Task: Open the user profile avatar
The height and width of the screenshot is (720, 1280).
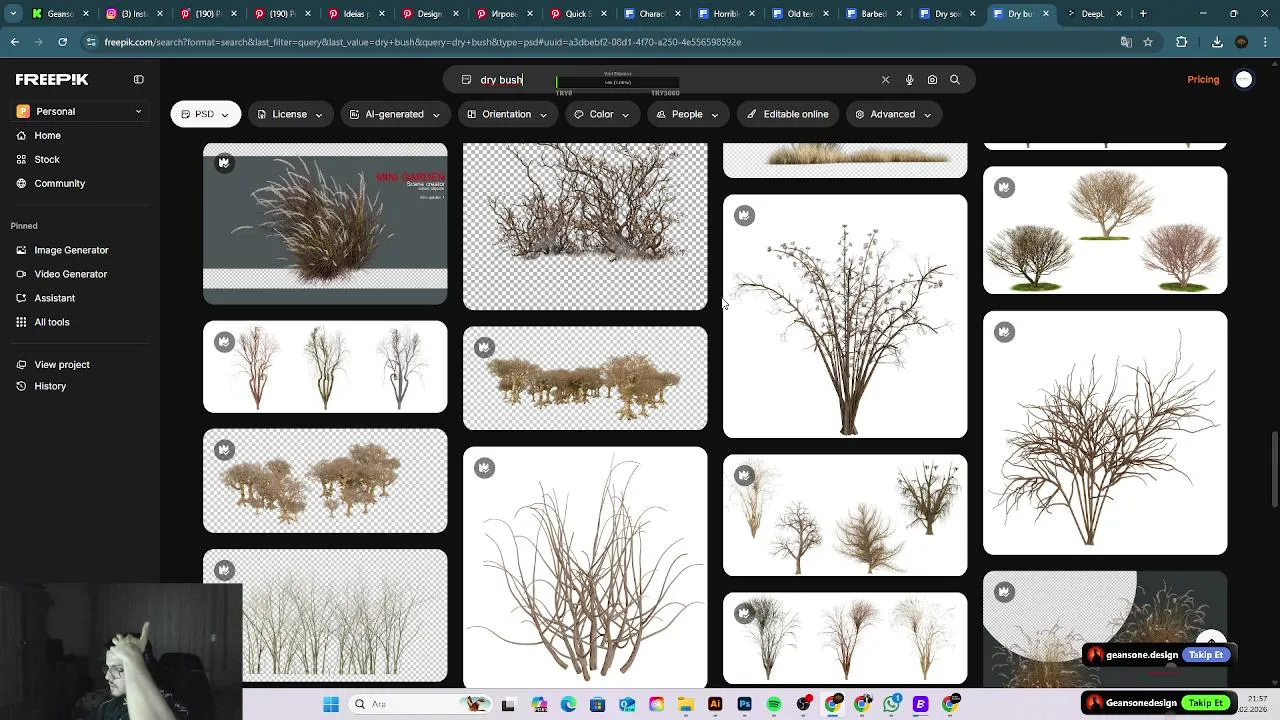Action: coord(1244,80)
